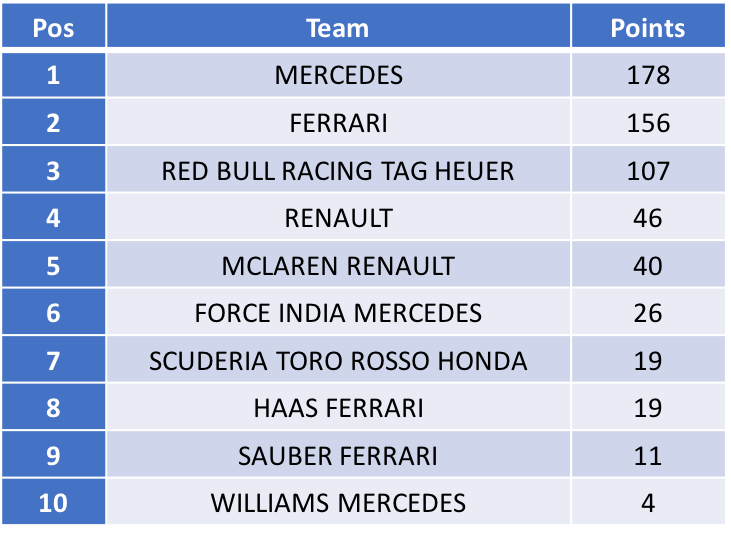Select the SCUDERIA TORO ROSSO HONDA cell
Viewport: 731px width, 538px height.
click(338, 360)
